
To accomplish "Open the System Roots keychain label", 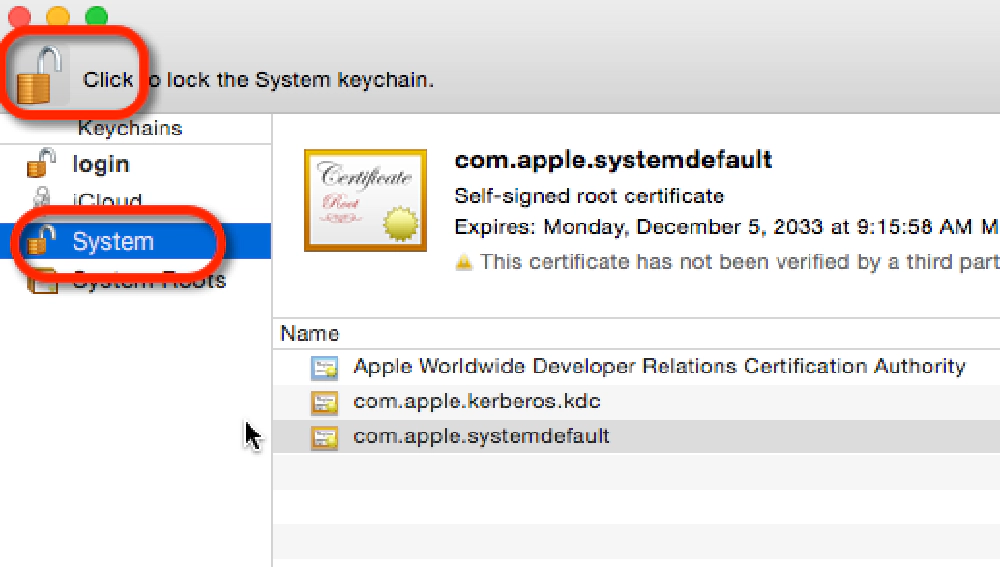I will [x=150, y=281].
